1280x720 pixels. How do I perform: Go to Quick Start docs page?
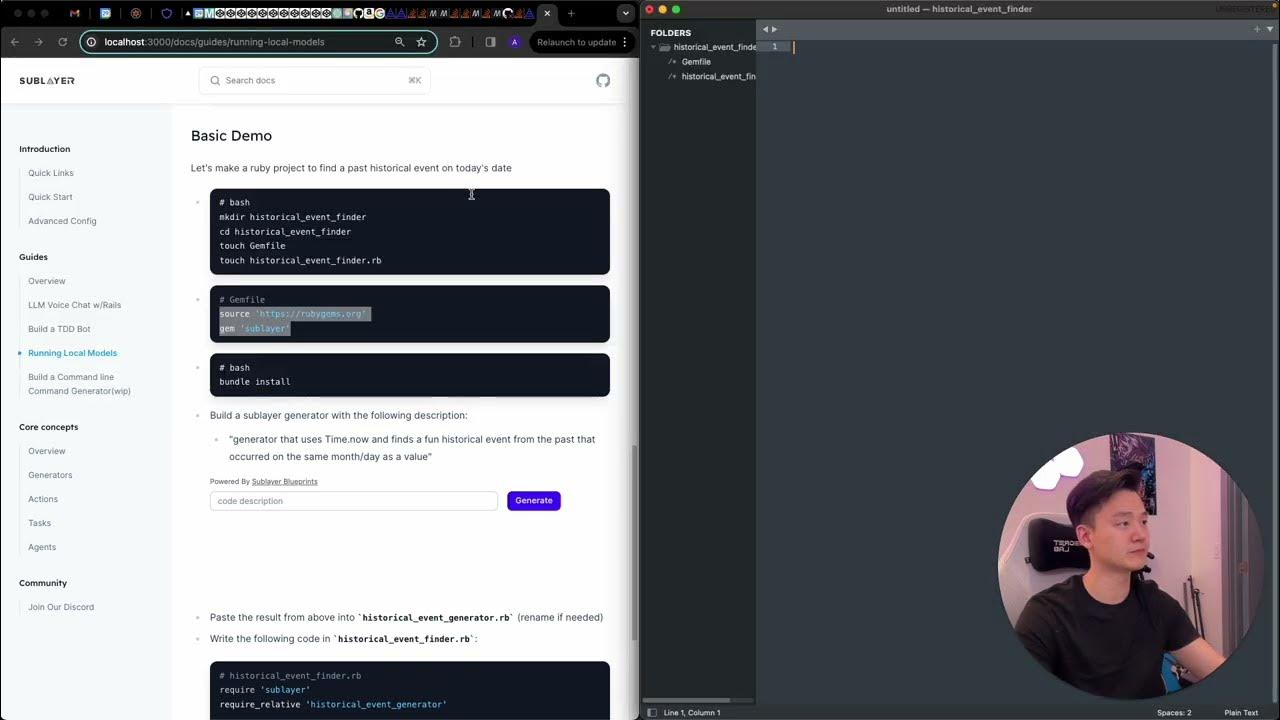pos(50,197)
